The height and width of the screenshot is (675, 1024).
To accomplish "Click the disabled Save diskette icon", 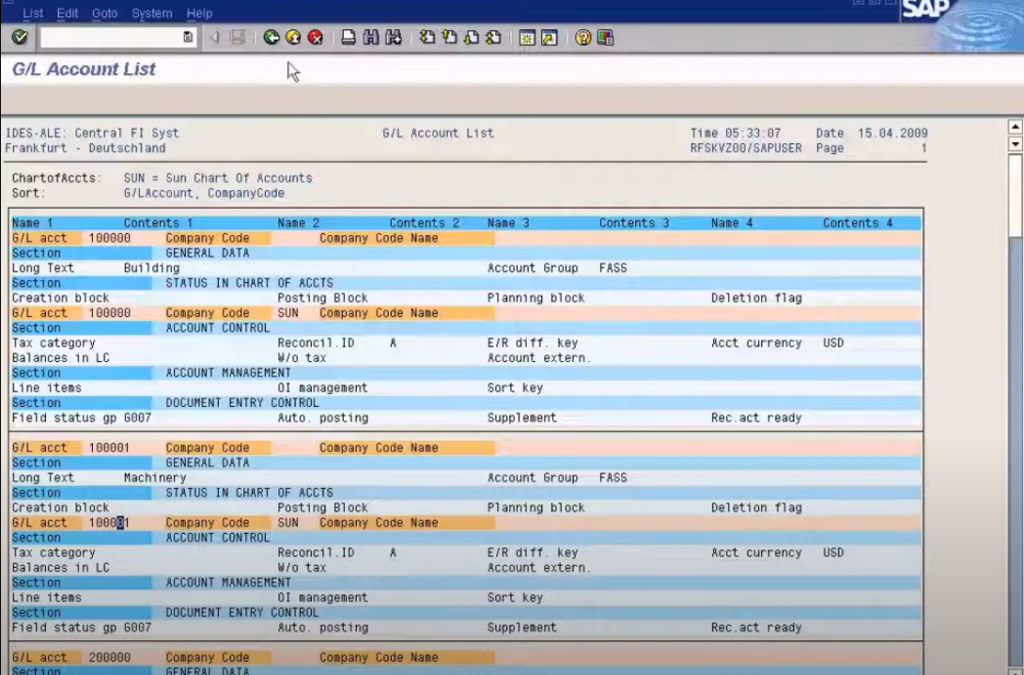I will (238, 37).
